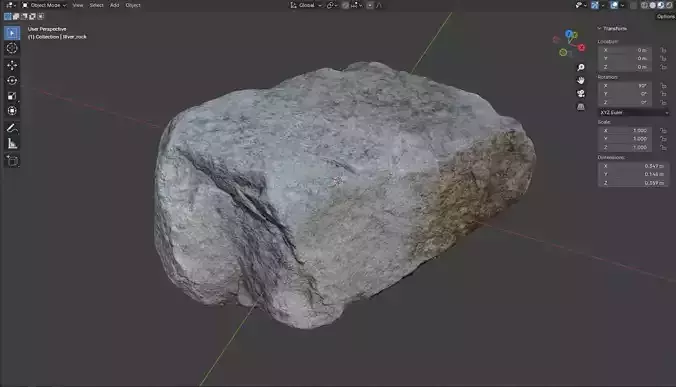Set selection mode to invert icon

(x=32, y=16)
